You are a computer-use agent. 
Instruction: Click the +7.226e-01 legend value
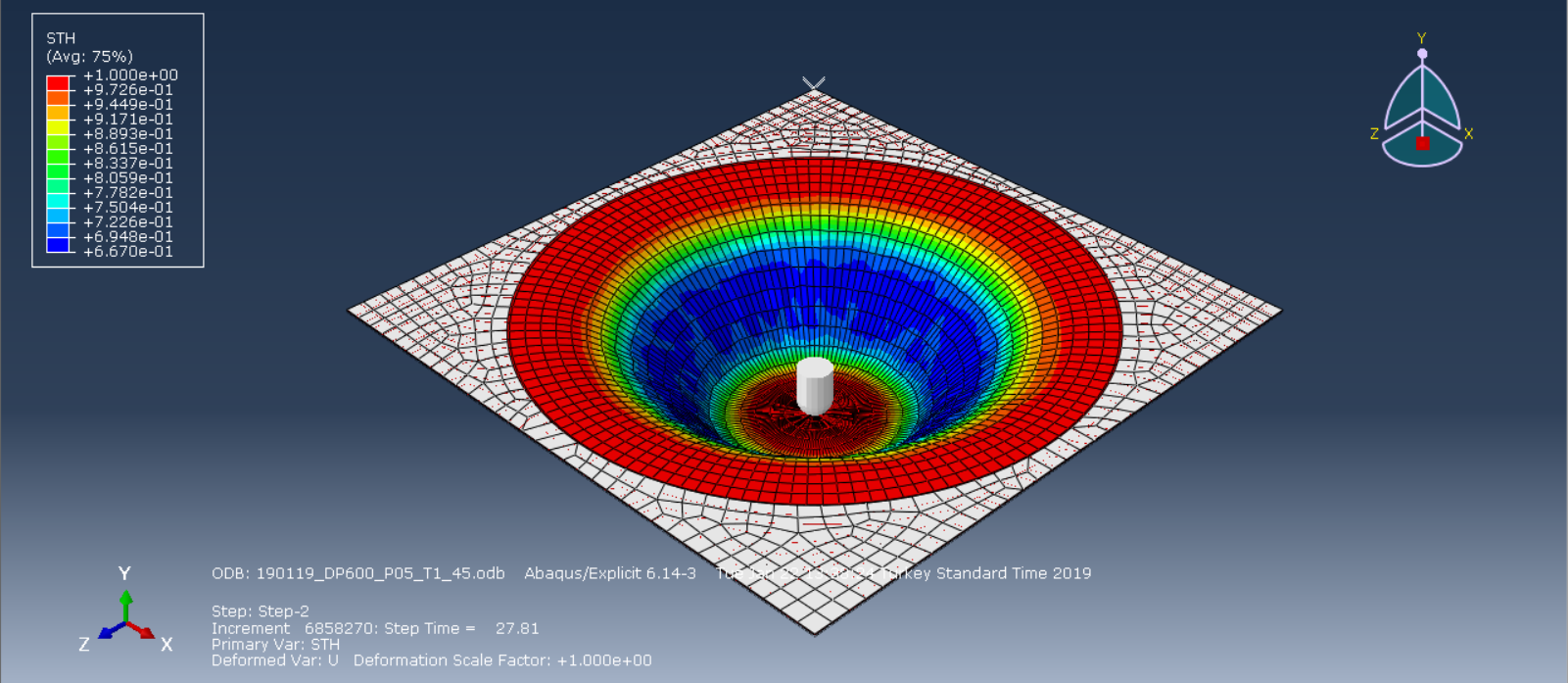coord(128,222)
